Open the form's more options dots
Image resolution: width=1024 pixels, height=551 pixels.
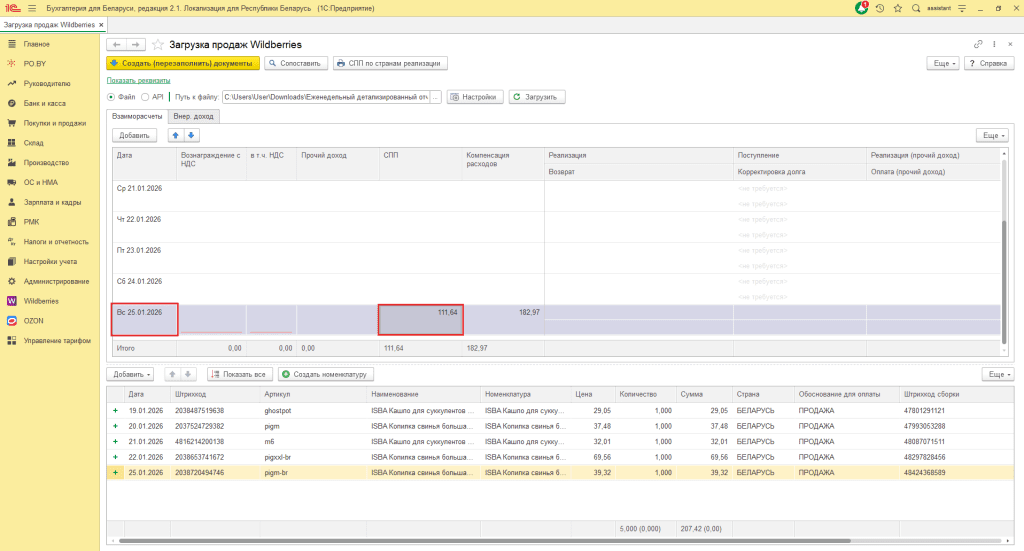pyautogui.click(x=994, y=44)
